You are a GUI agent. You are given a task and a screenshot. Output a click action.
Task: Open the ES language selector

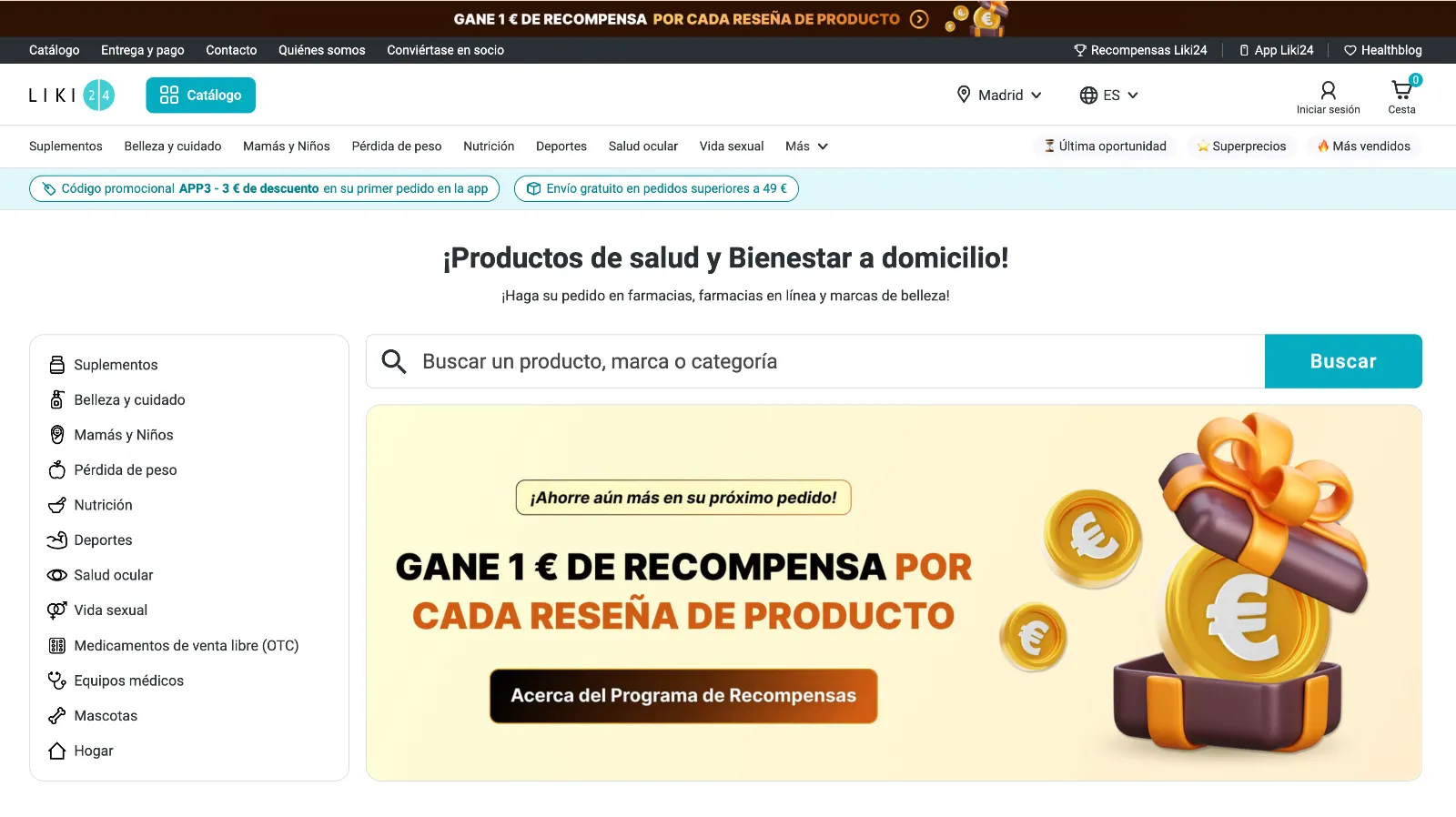point(1109,95)
